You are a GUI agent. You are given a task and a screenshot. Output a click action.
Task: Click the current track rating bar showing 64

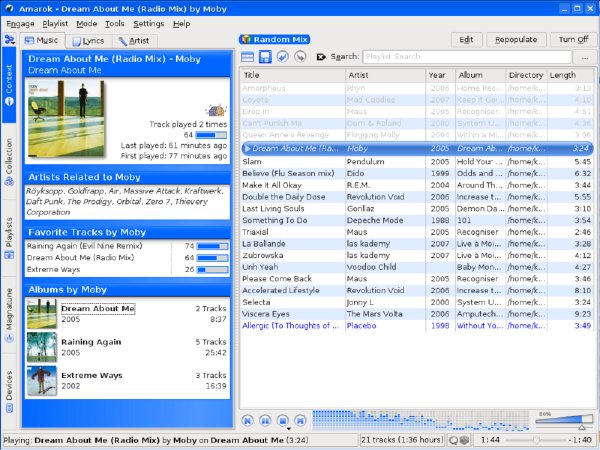tap(211, 135)
